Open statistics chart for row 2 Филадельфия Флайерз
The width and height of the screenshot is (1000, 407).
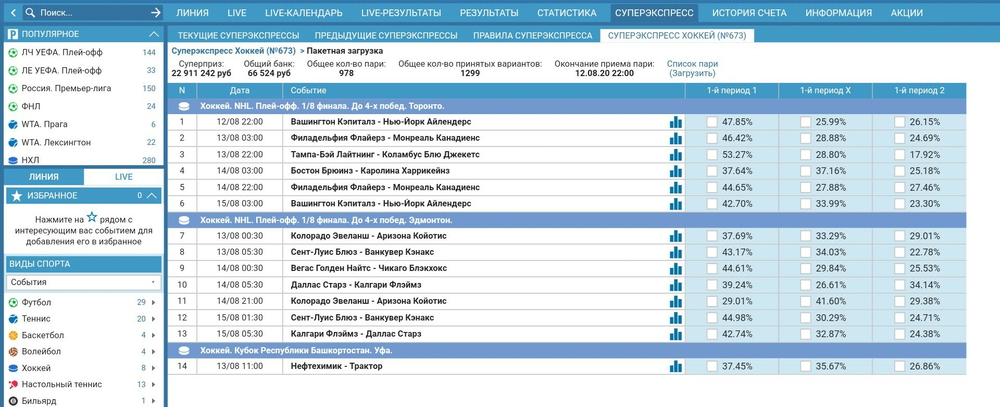pyautogui.click(x=675, y=138)
